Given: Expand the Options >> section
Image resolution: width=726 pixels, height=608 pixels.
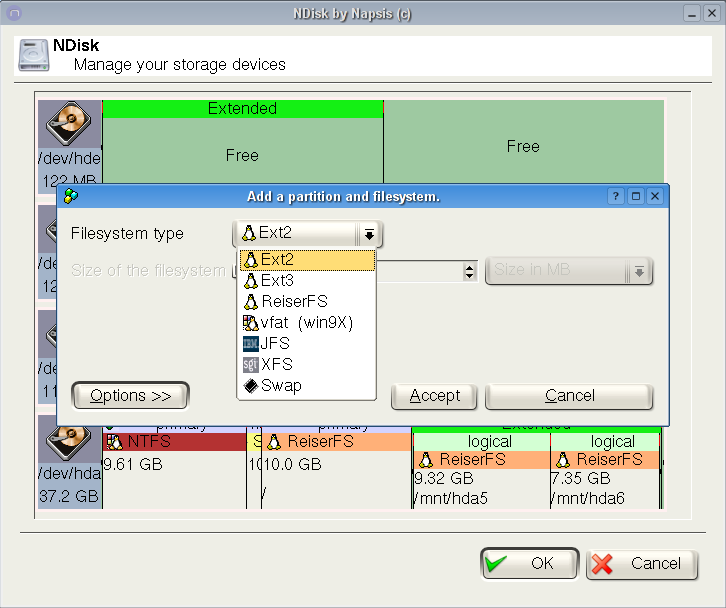Looking at the screenshot, I should click(x=130, y=396).
